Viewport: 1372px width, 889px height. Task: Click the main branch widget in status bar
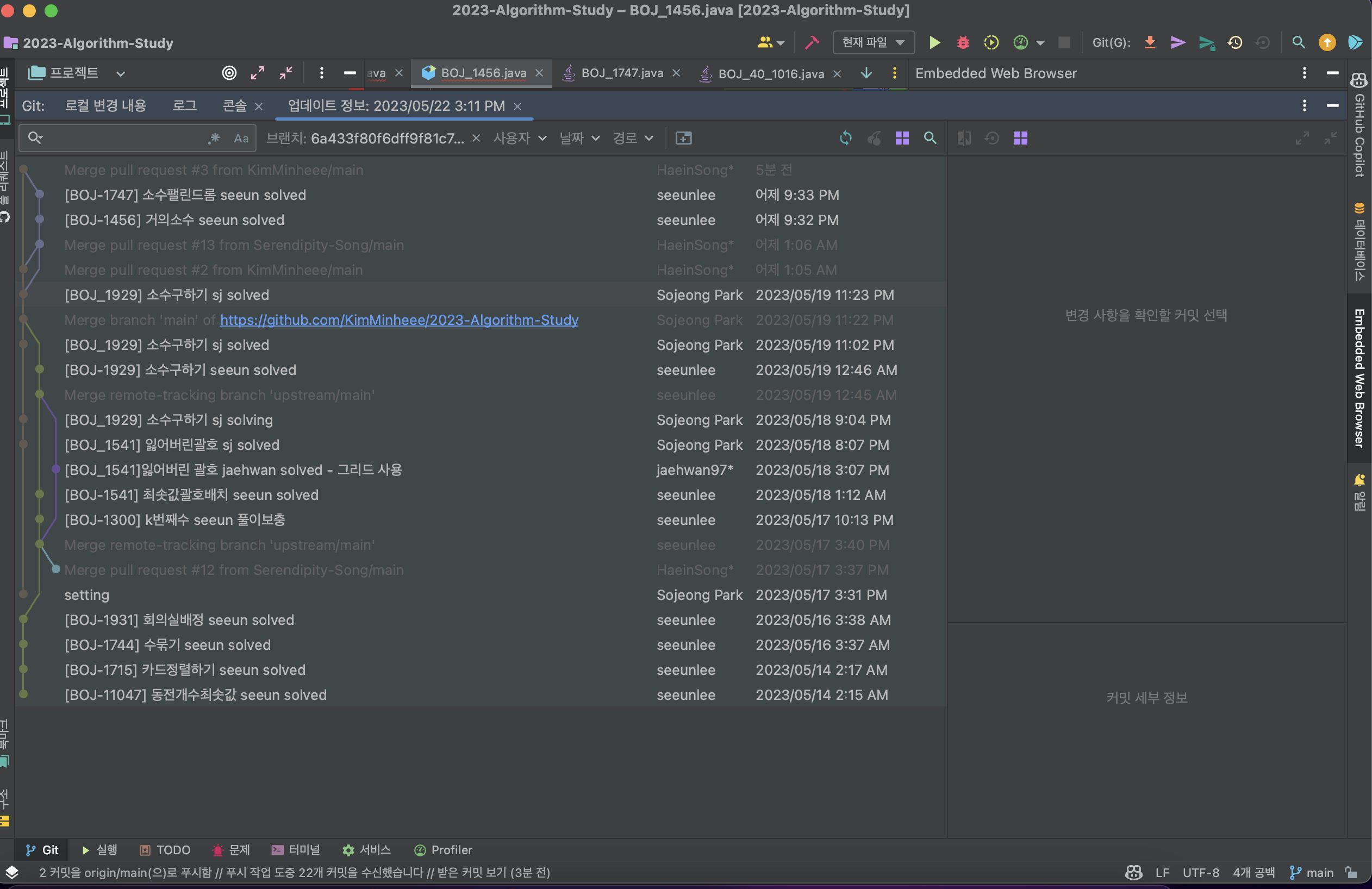point(1312,872)
